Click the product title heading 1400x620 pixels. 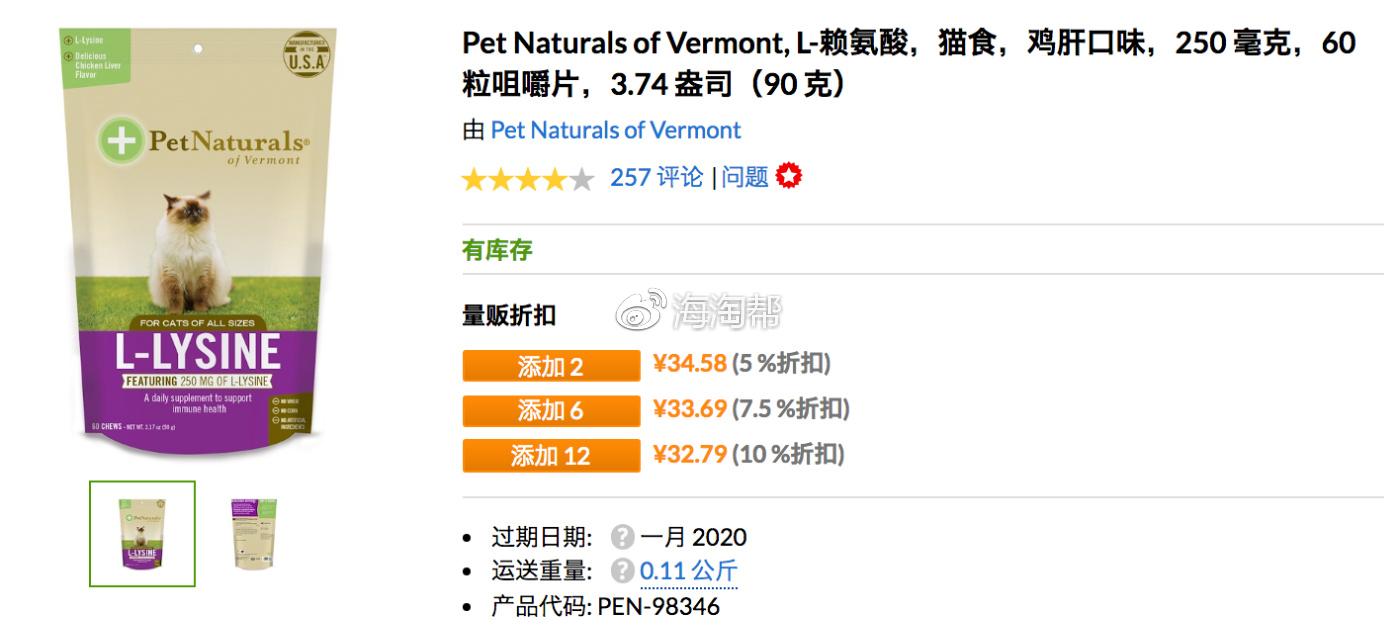[x=909, y=64]
